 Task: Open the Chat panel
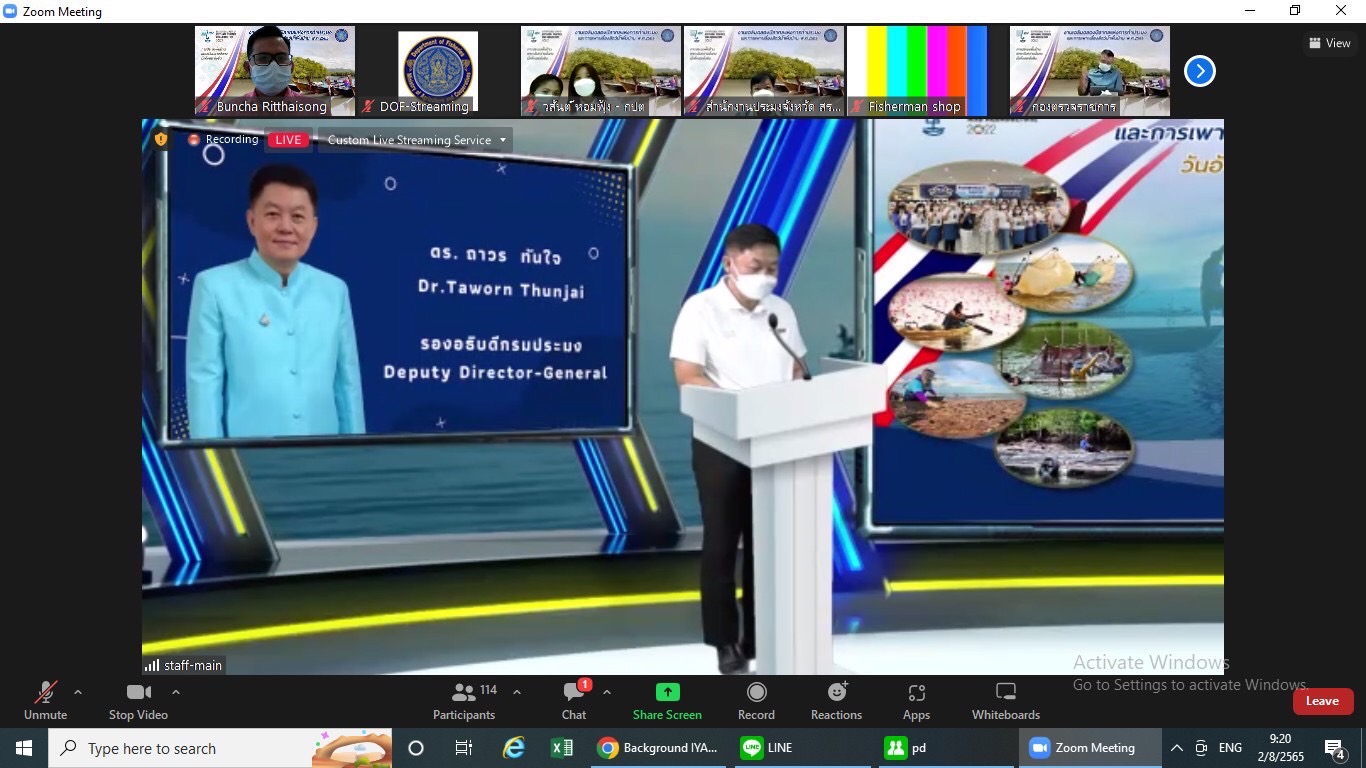(574, 700)
